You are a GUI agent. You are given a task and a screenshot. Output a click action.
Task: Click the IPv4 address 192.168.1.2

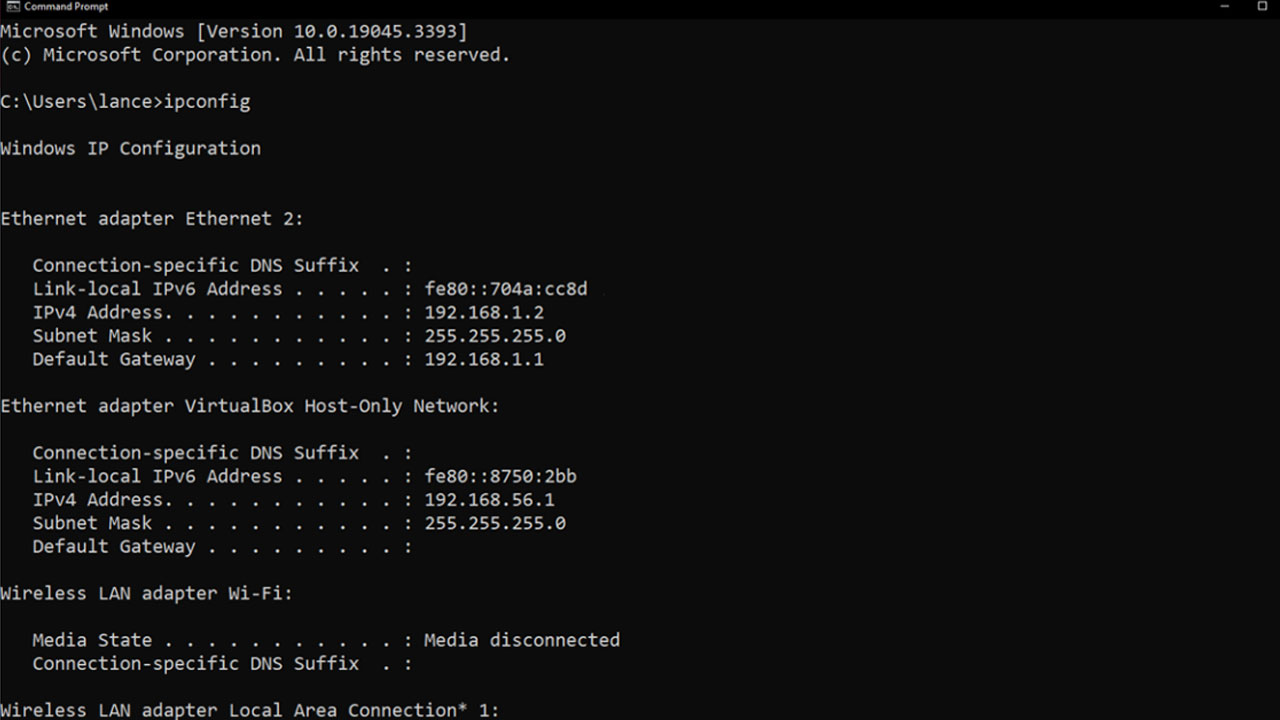[x=484, y=312]
